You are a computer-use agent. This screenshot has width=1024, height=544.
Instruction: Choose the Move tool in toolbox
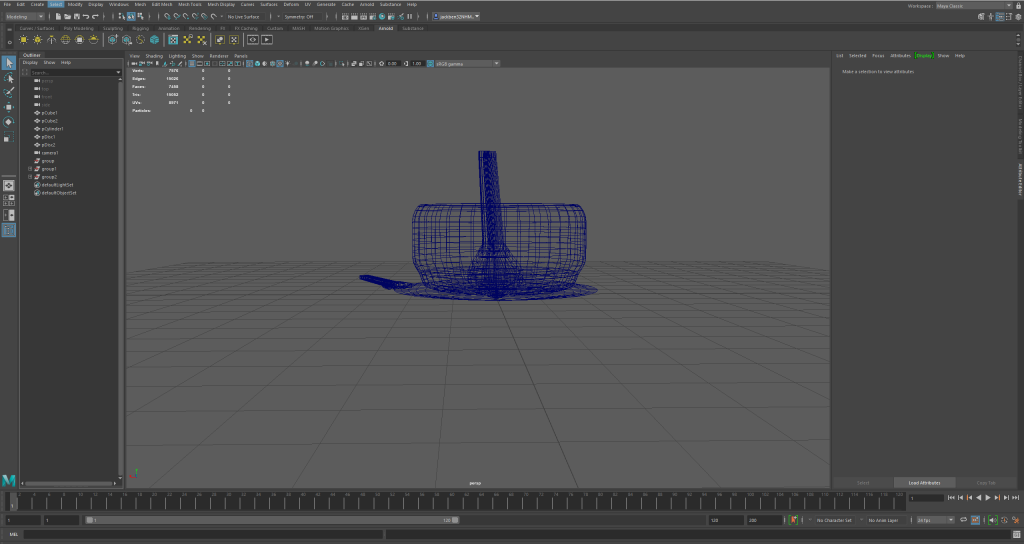point(9,107)
